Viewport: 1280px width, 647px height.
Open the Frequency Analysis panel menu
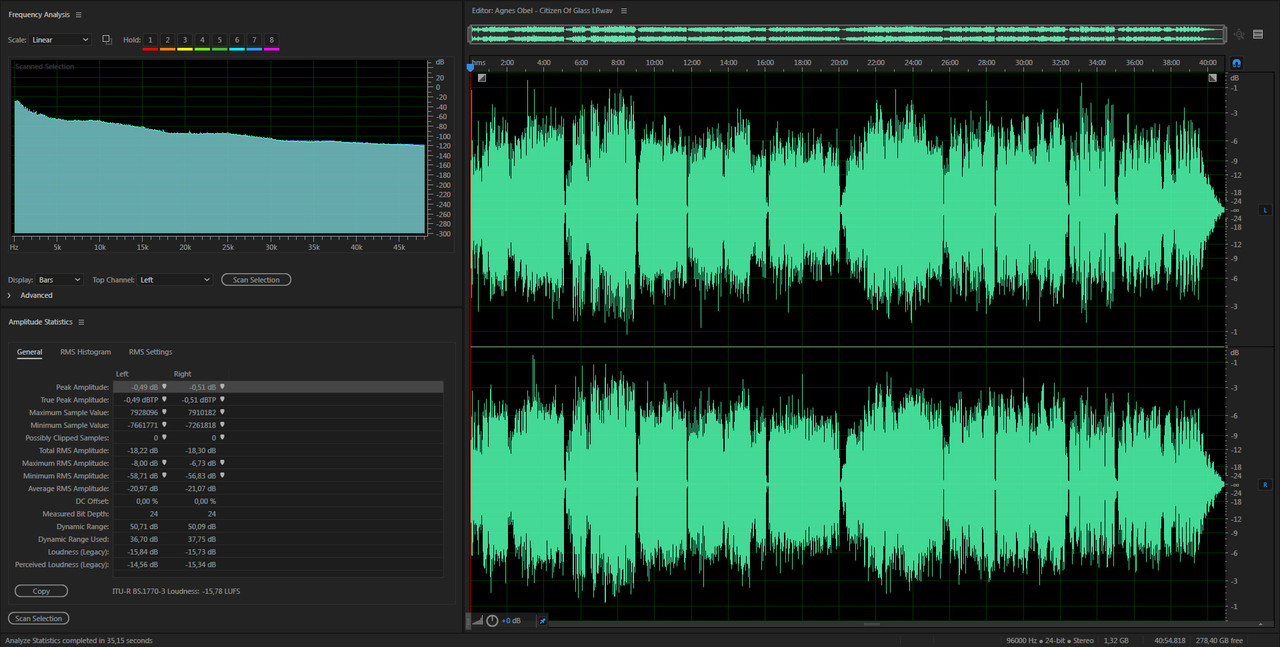[x=78, y=15]
